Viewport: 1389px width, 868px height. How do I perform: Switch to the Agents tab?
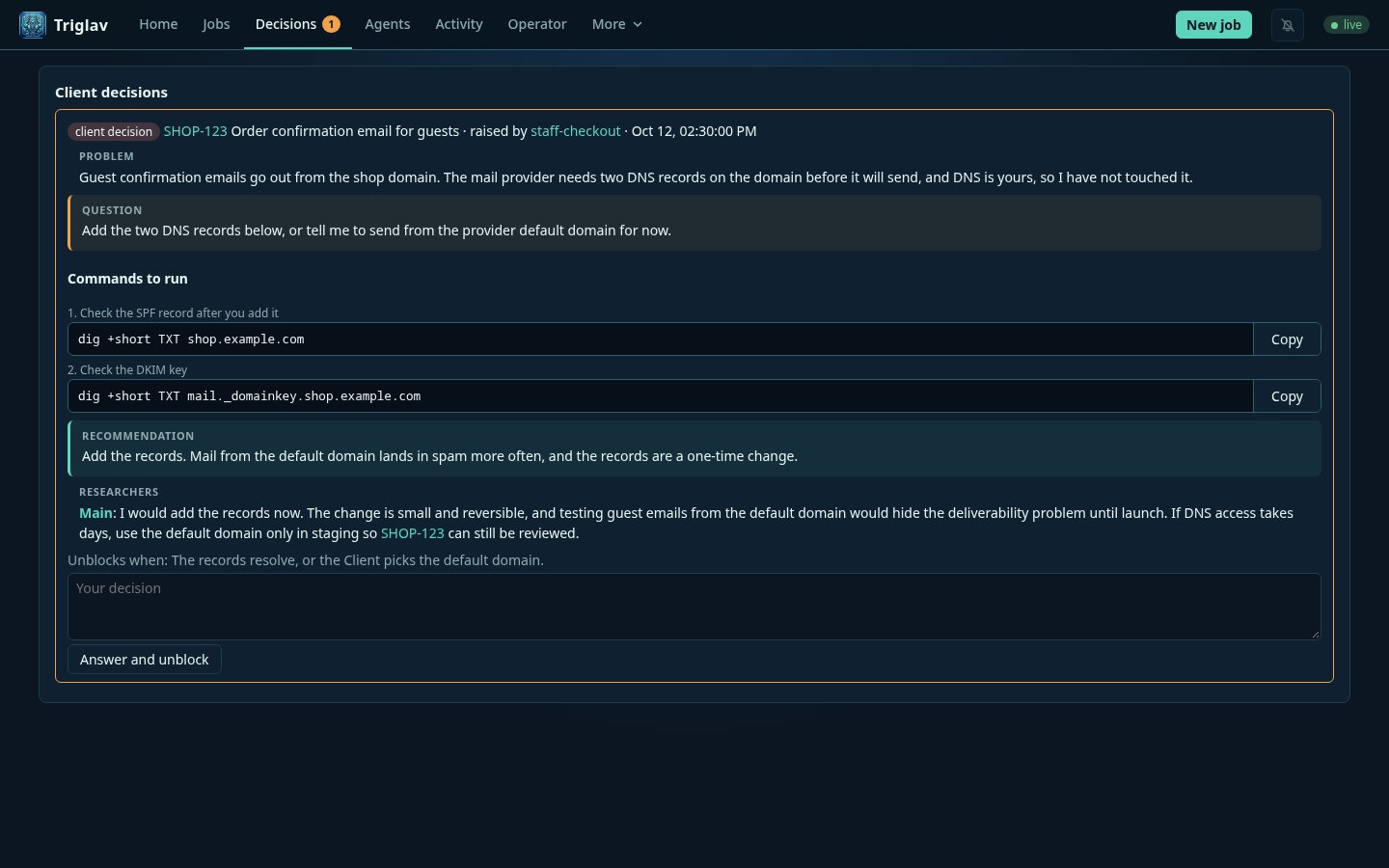coord(388,24)
